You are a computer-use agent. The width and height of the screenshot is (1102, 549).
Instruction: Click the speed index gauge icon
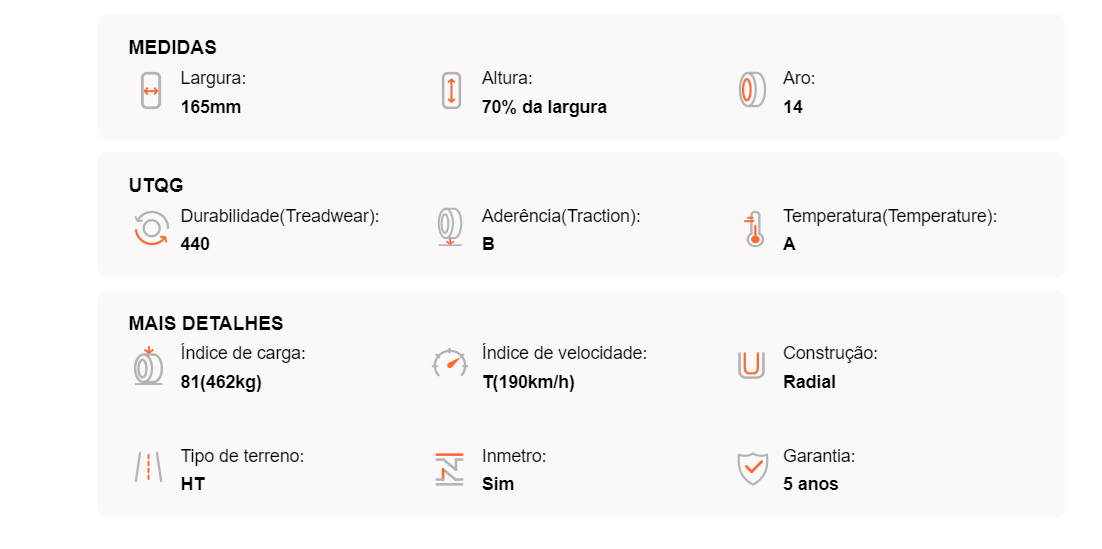point(450,363)
